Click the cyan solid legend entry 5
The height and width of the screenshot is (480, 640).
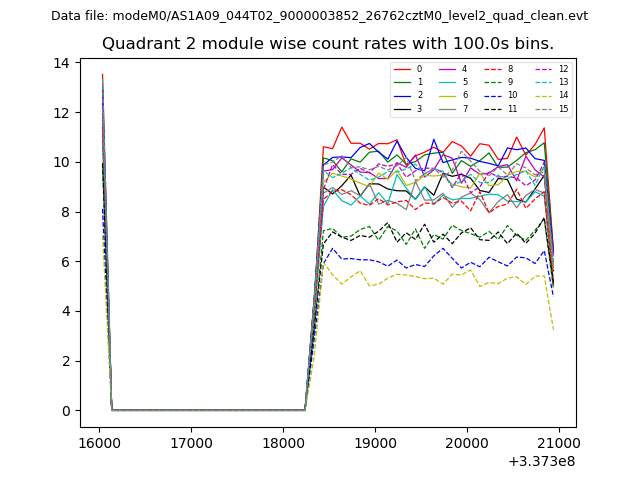(x=454, y=82)
